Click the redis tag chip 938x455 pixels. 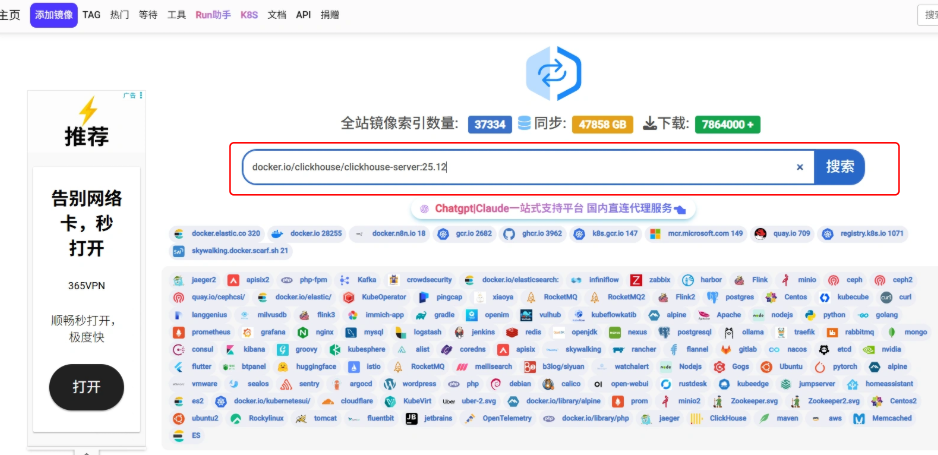coord(525,332)
